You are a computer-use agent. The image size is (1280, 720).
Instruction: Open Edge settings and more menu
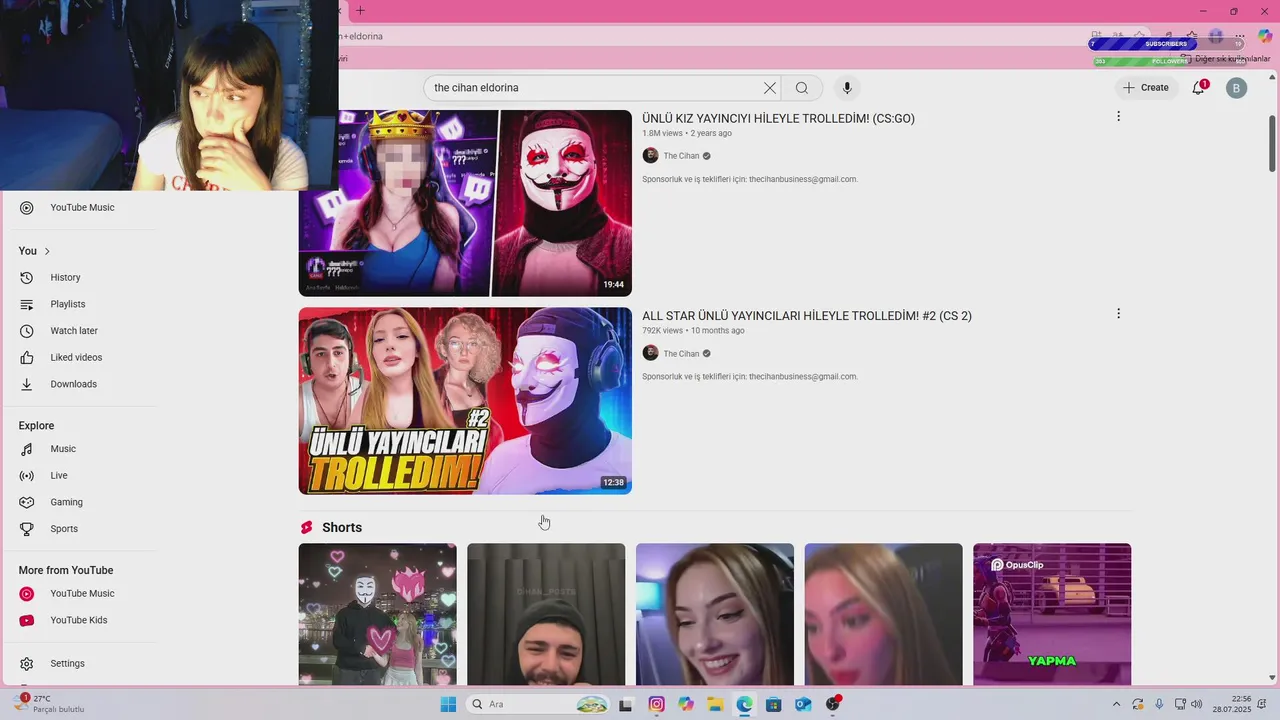[1240, 36]
